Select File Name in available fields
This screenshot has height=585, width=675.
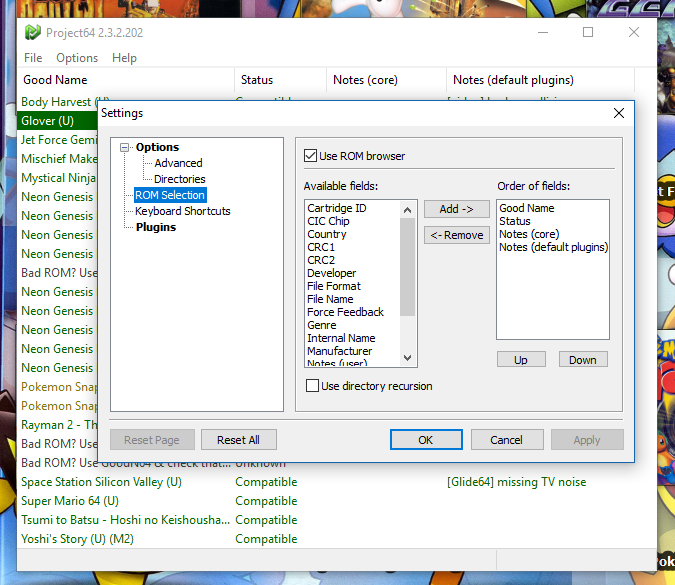pyautogui.click(x=330, y=299)
